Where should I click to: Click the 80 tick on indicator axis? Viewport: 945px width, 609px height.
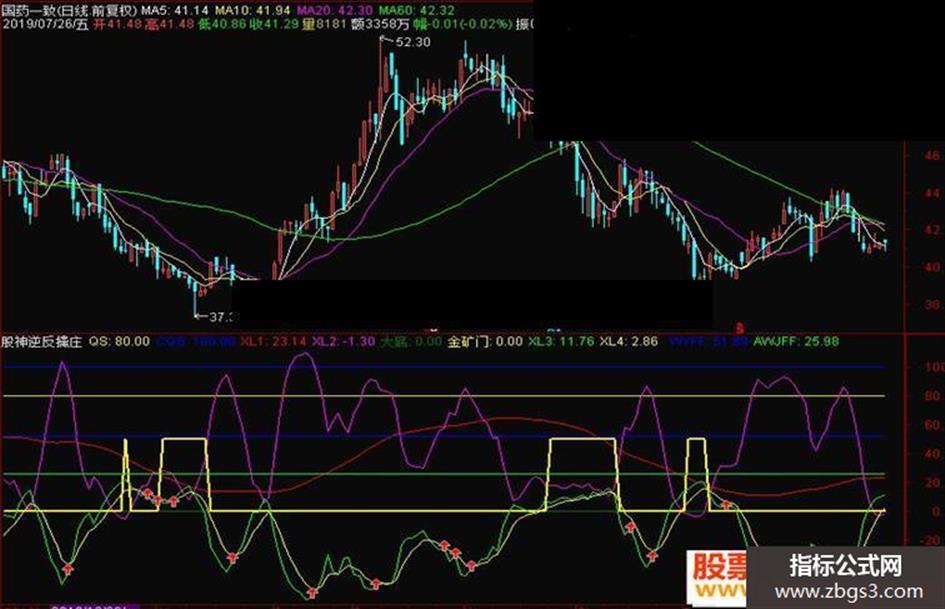(931, 396)
